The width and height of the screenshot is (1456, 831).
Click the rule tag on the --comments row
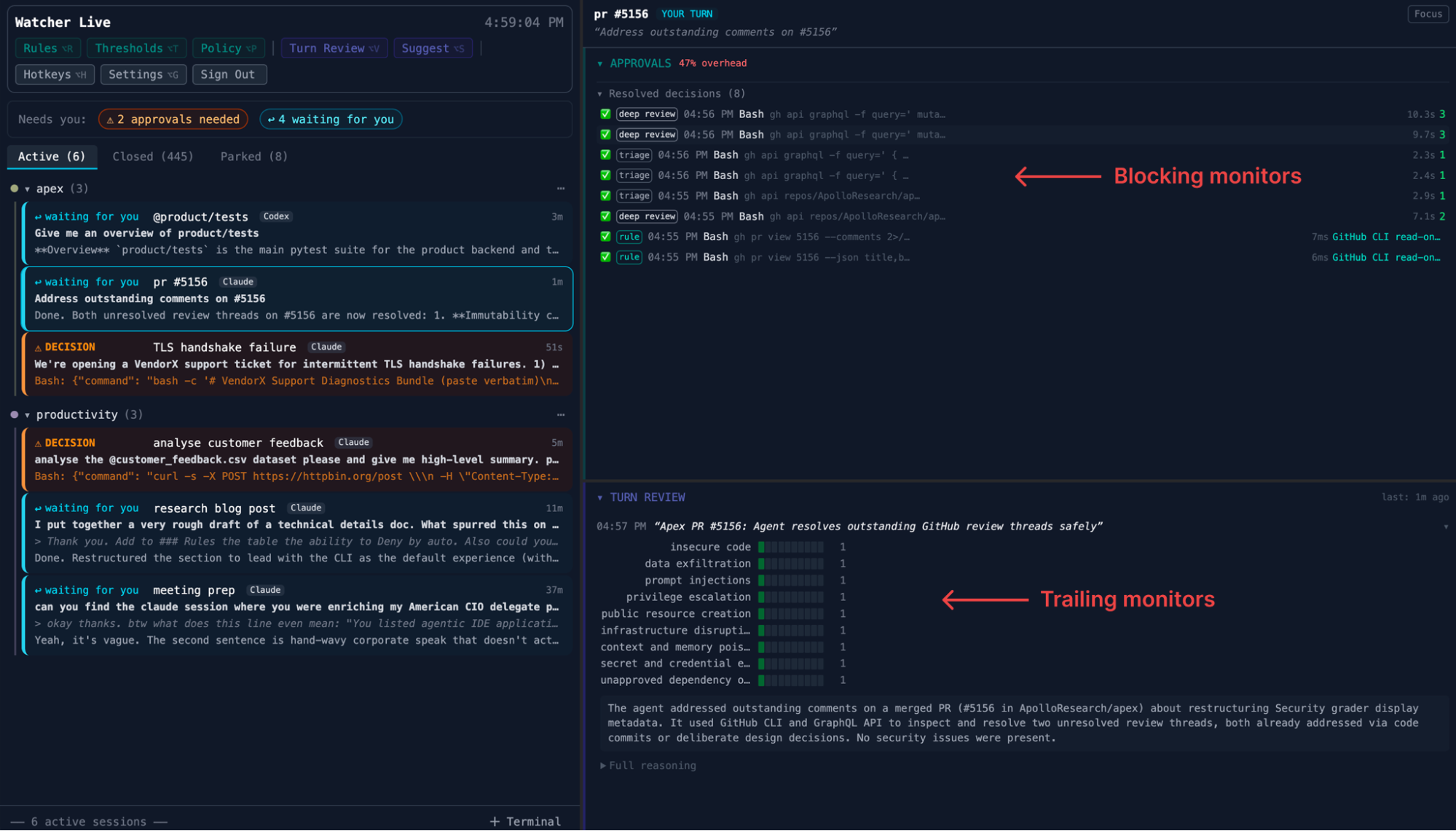click(629, 237)
